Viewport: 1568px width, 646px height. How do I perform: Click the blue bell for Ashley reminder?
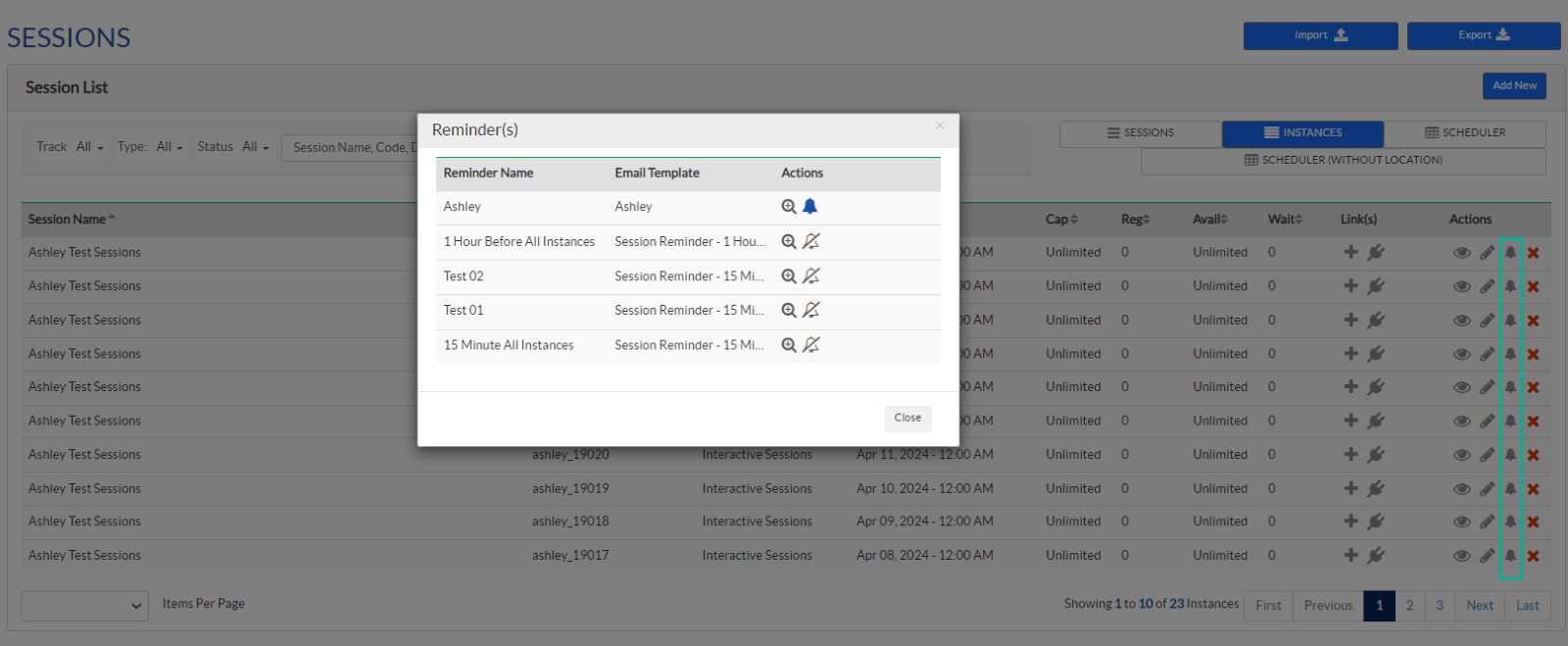point(809,207)
